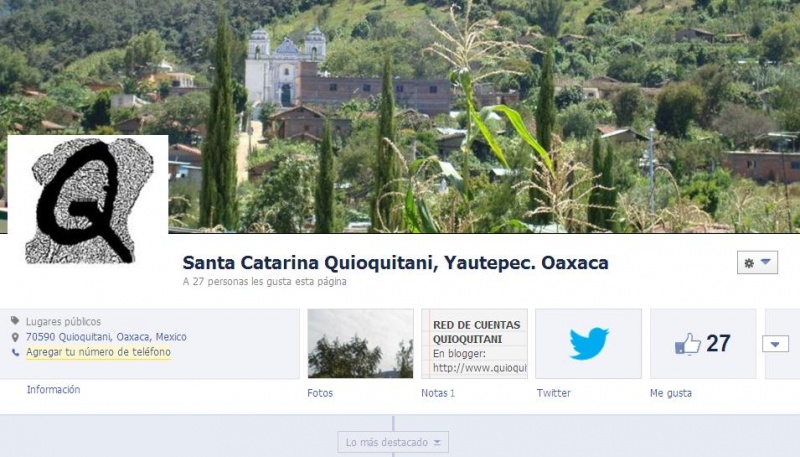Open the Información link
The width and height of the screenshot is (800, 457).
(x=54, y=390)
